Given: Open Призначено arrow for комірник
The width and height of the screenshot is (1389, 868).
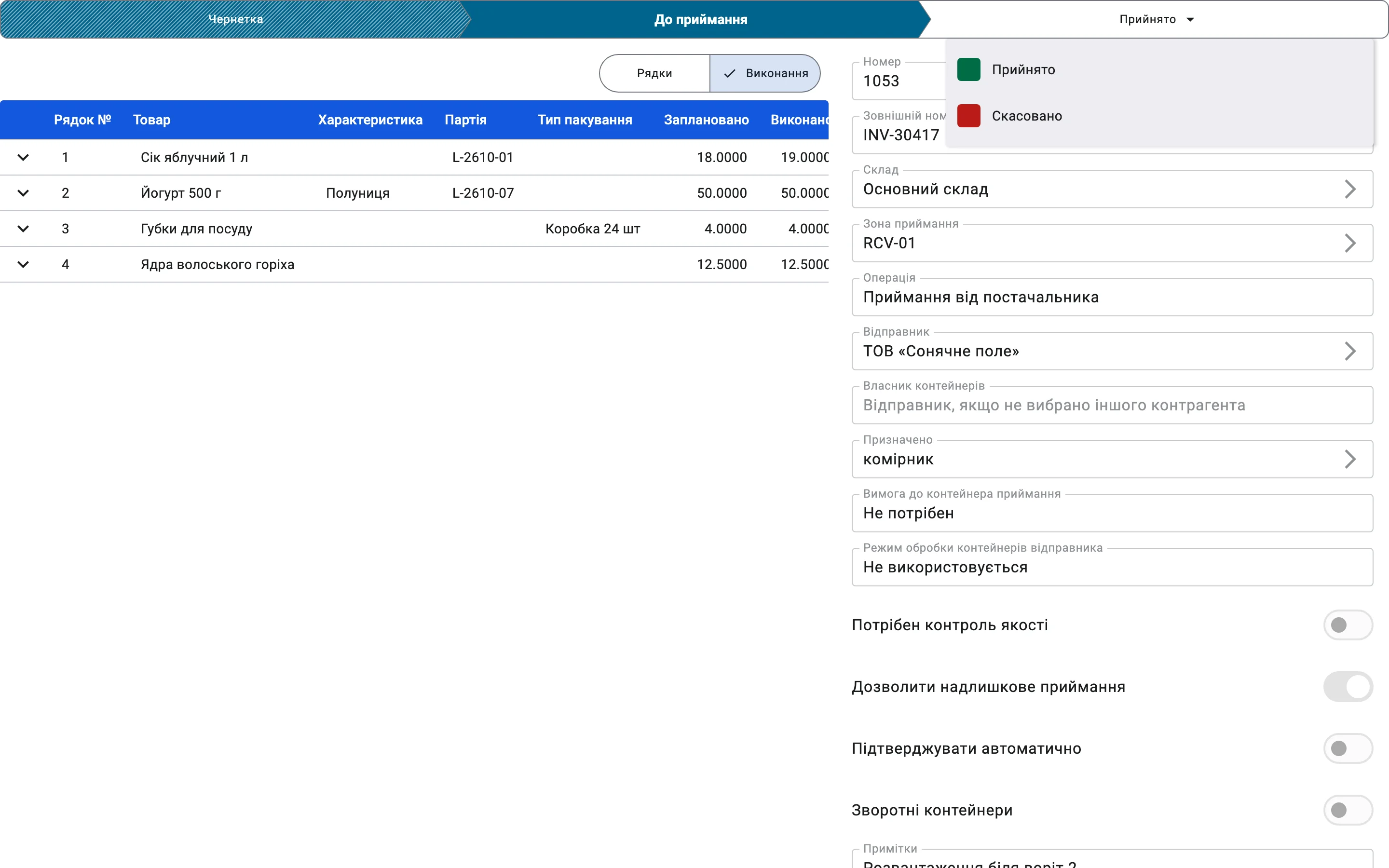Looking at the screenshot, I should pos(1350,459).
